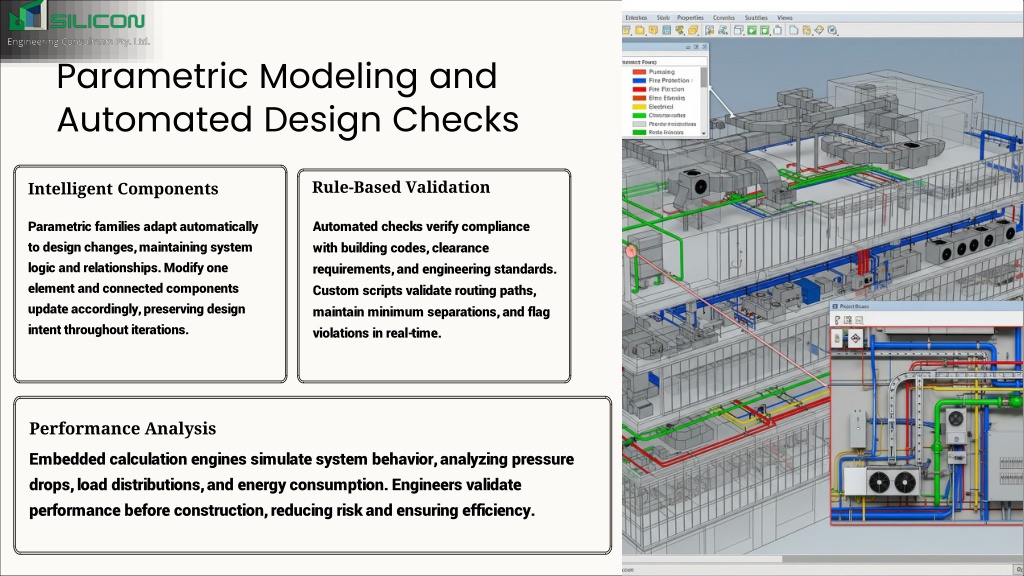Open the Views menu
Viewport: 1024px width, 576px height.
[784, 18]
